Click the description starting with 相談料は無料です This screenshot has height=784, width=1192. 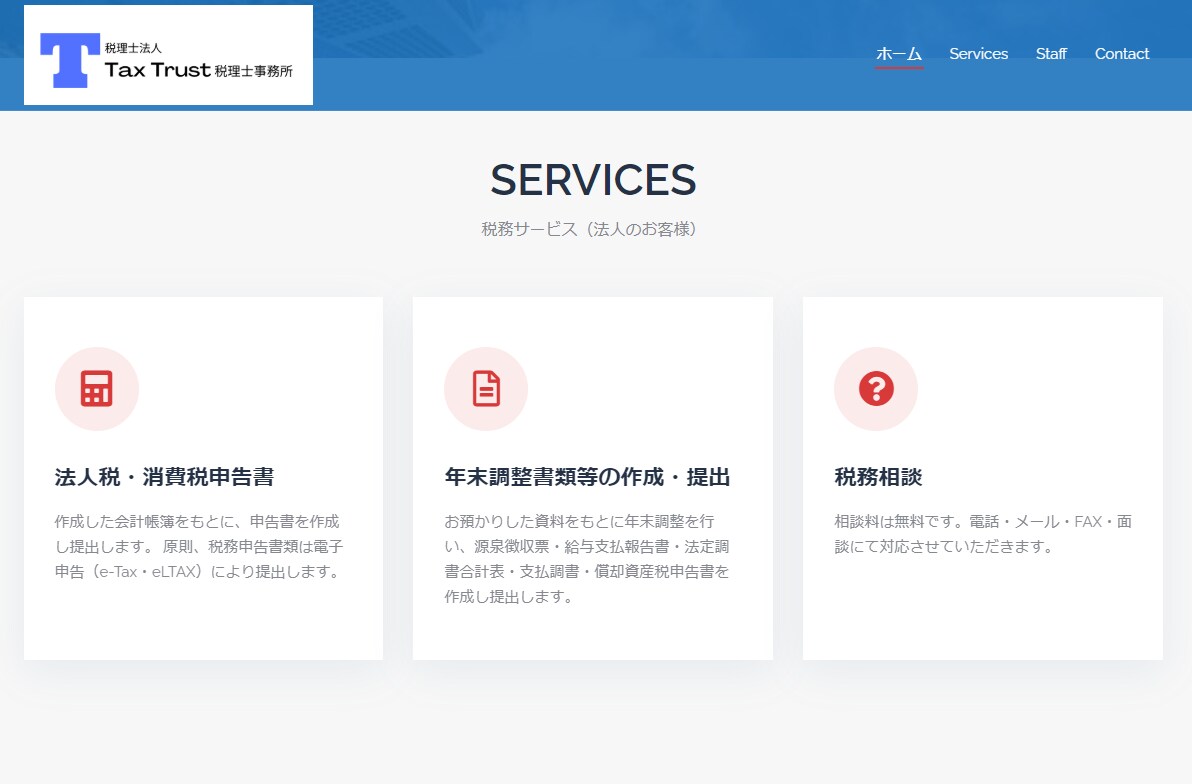(x=983, y=534)
